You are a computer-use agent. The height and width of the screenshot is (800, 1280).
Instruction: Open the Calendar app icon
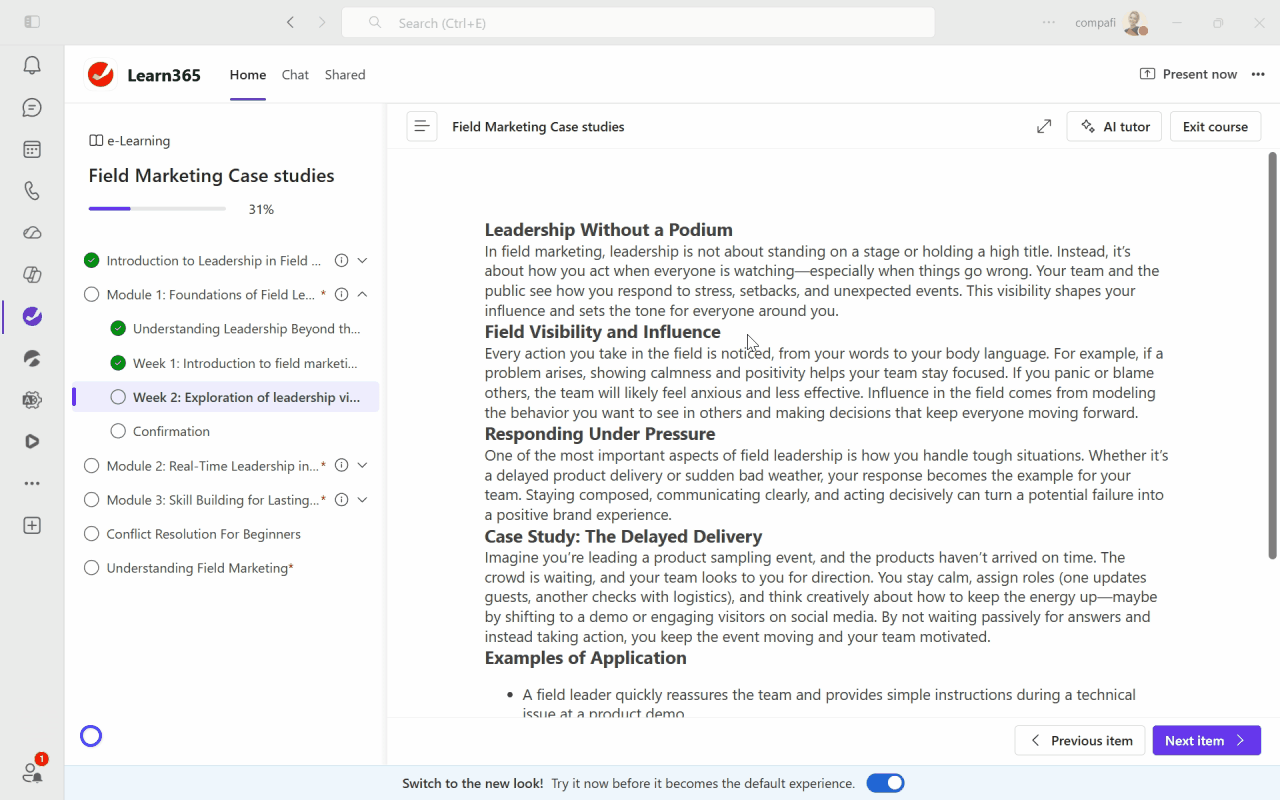pyautogui.click(x=32, y=149)
